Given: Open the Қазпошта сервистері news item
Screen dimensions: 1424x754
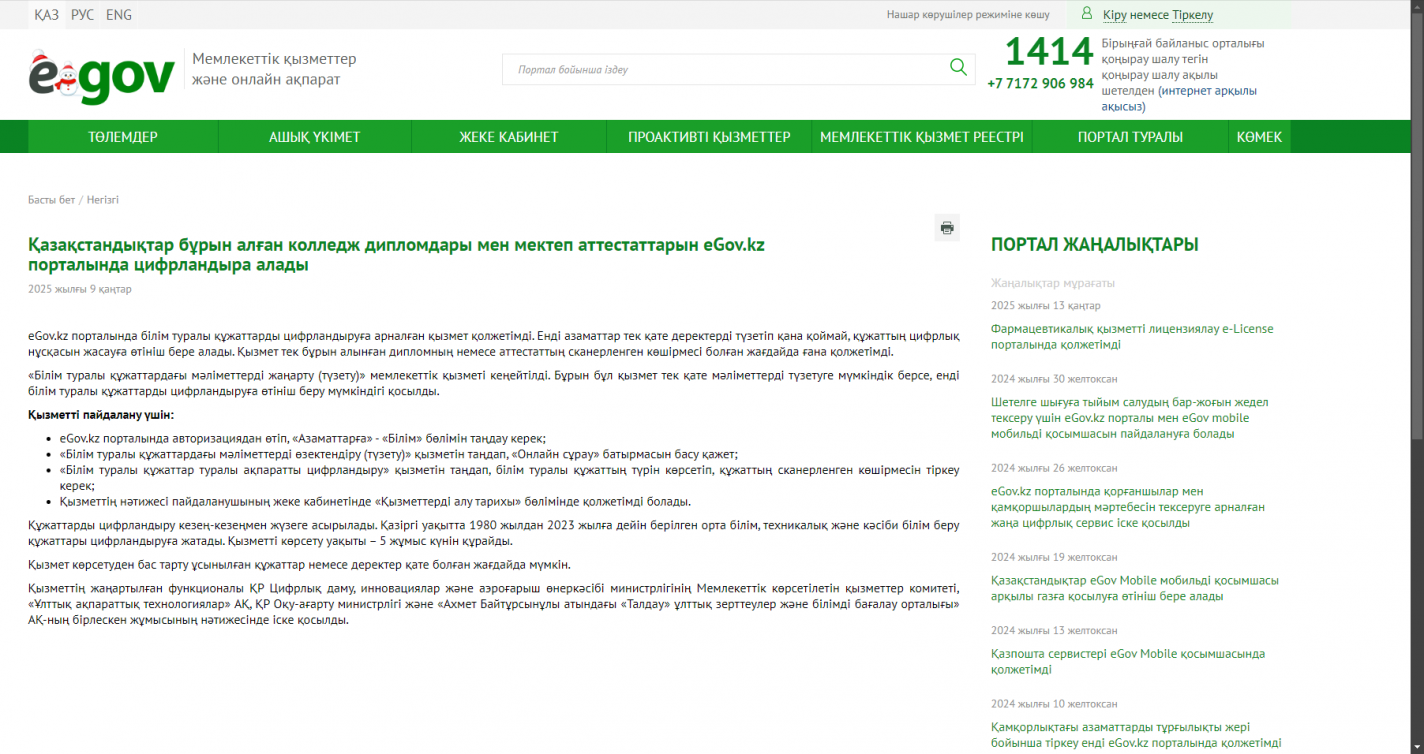Looking at the screenshot, I should (1128, 661).
